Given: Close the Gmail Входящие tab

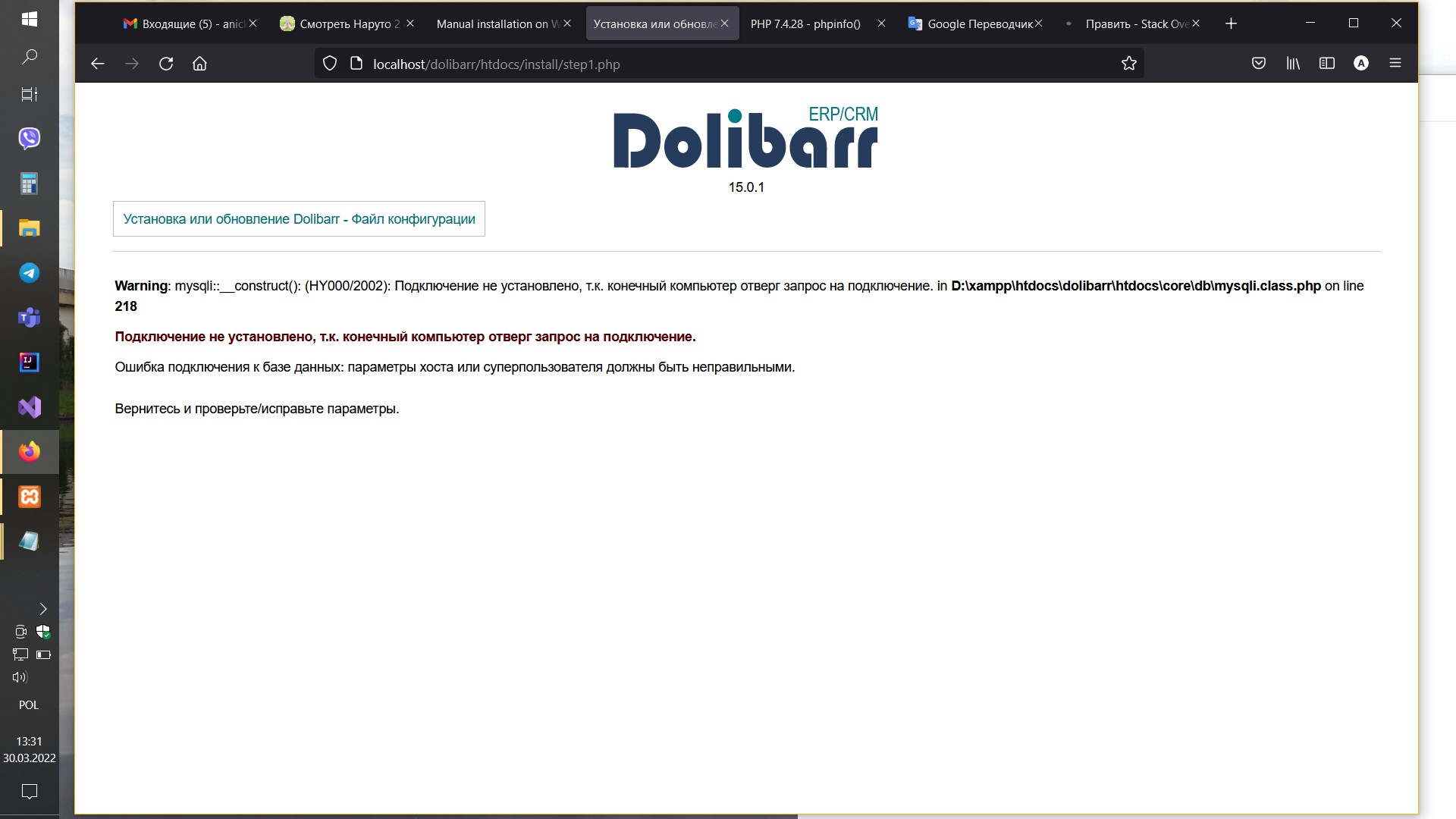Looking at the screenshot, I should tap(253, 24).
